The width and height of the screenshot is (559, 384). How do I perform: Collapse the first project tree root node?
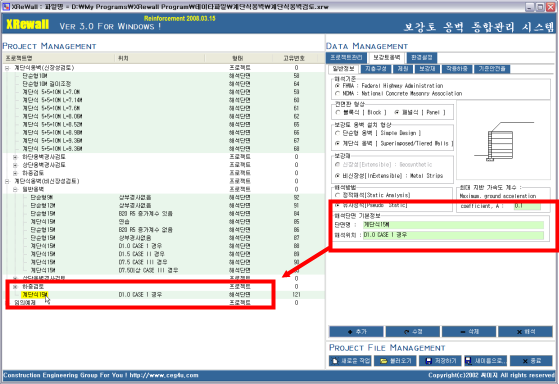click(7, 68)
